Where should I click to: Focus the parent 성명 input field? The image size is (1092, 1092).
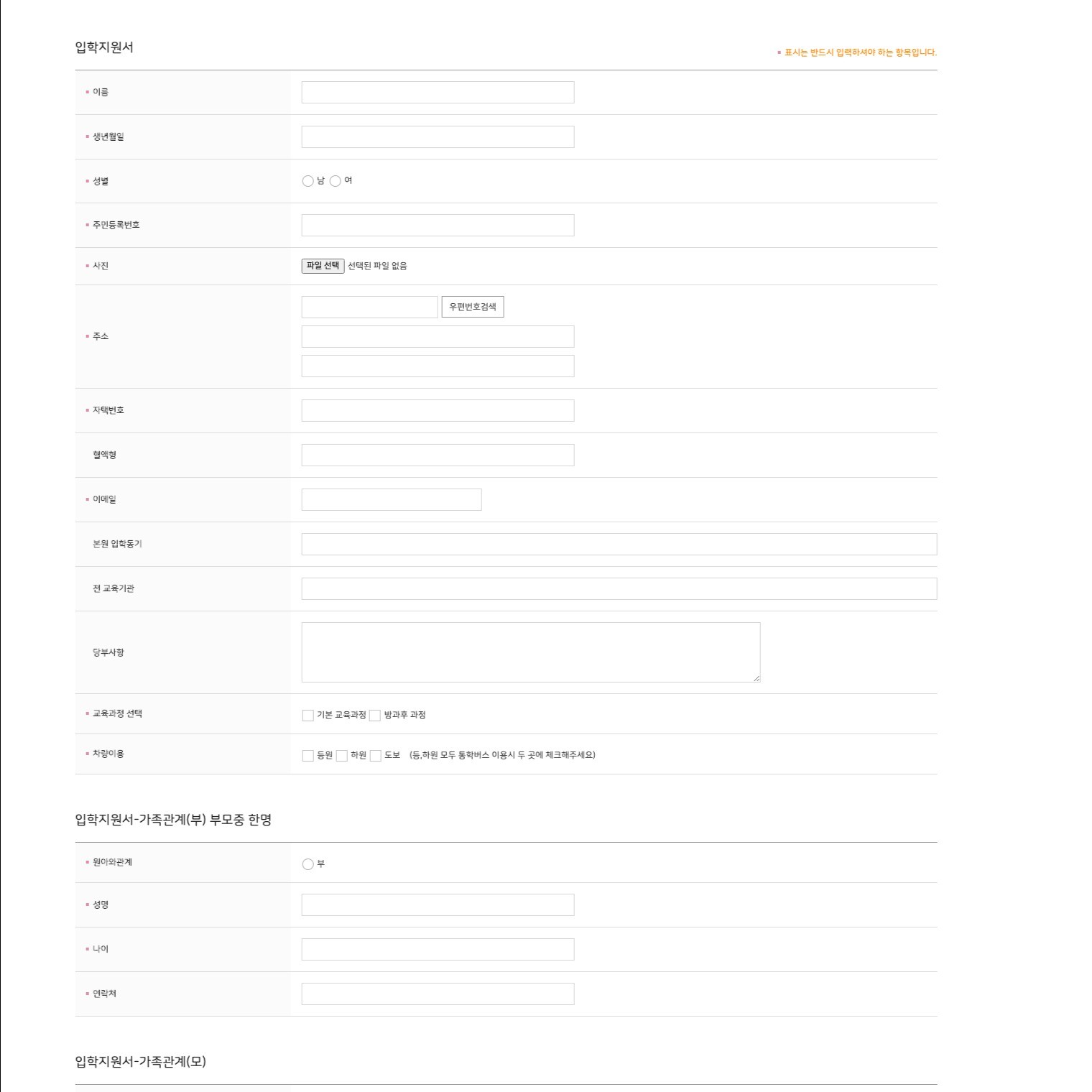[x=438, y=904]
